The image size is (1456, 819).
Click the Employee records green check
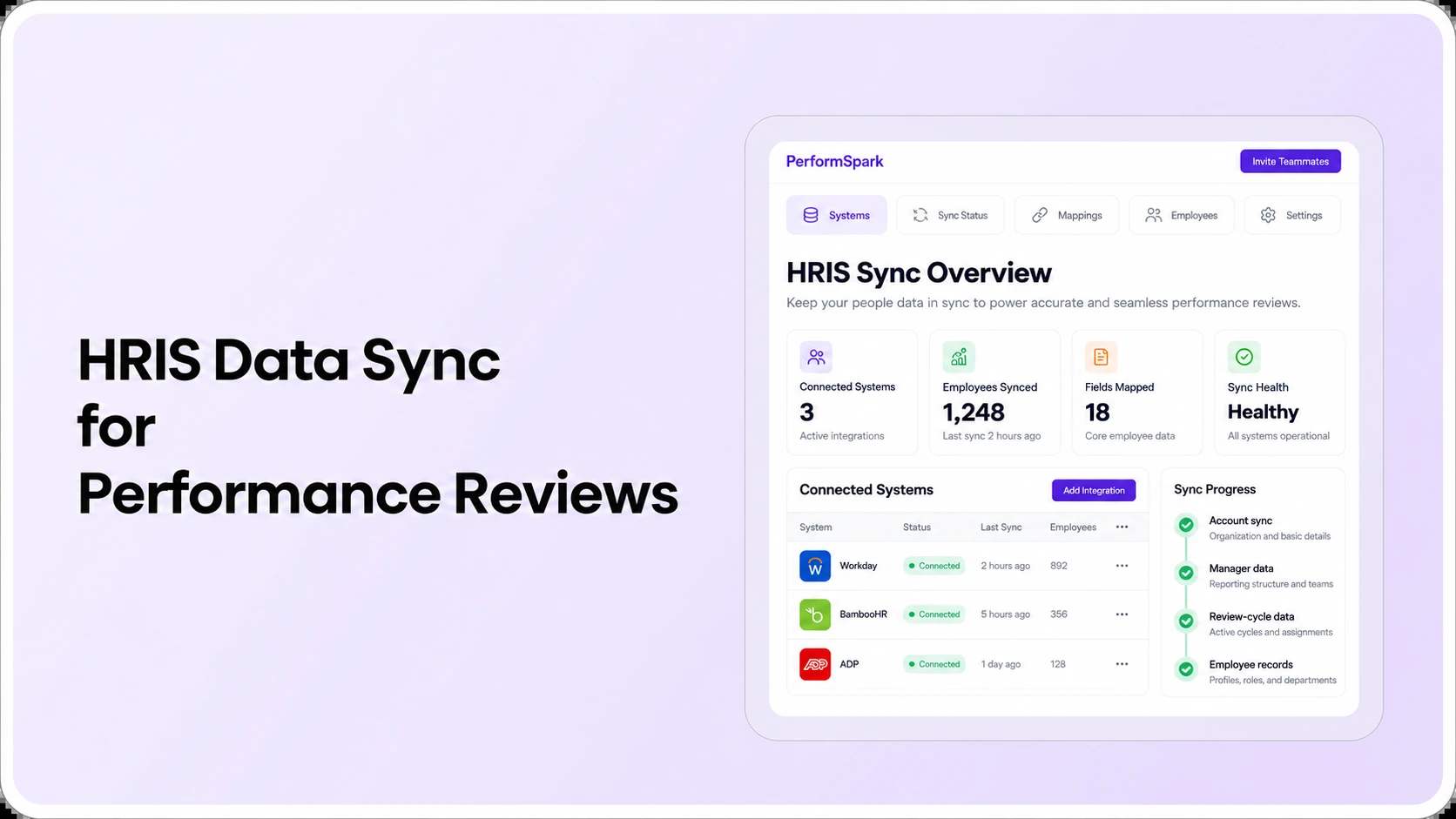coord(1185,668)
